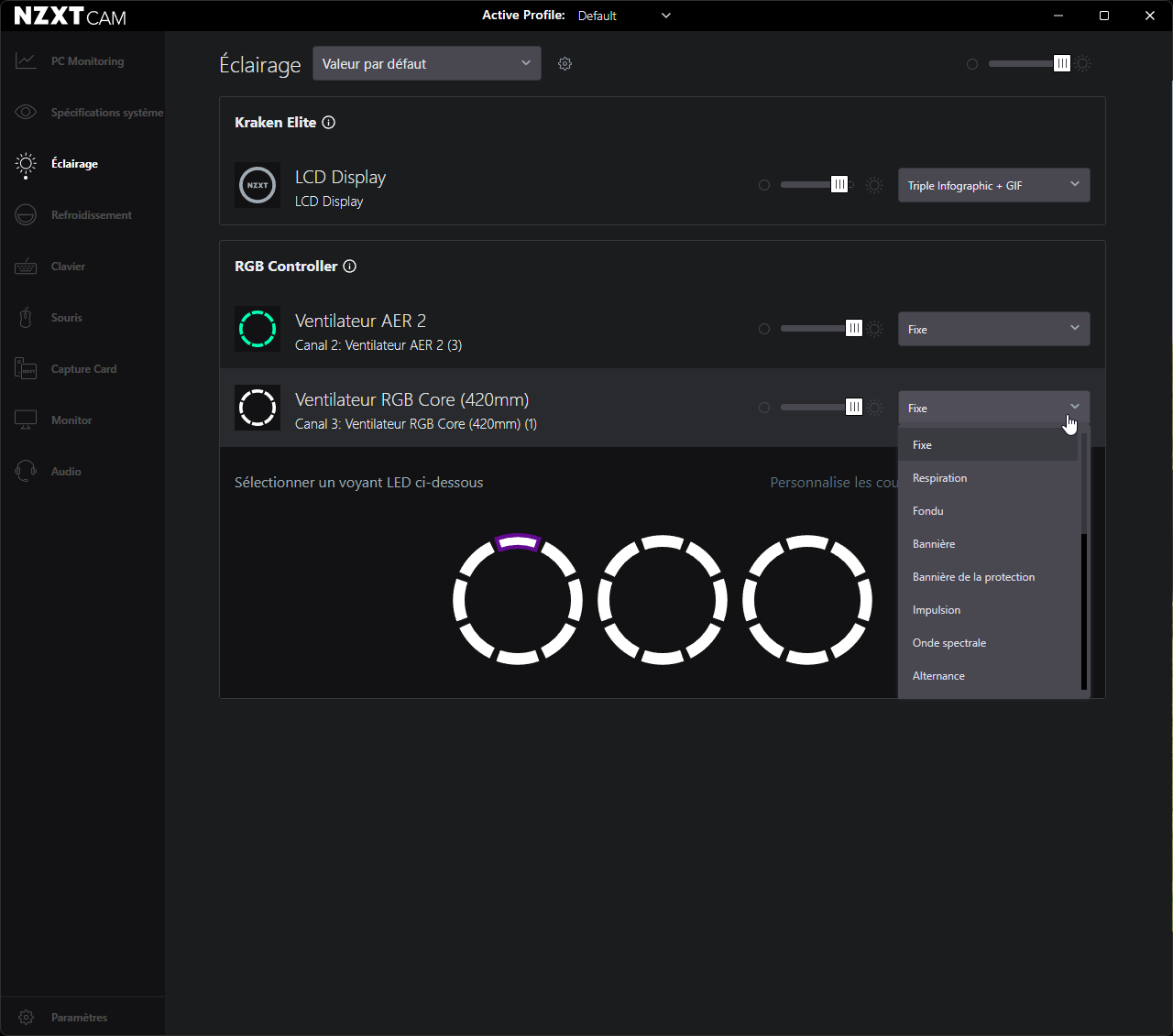Viewport: 1173px width, 1036px height.
Task: Click the PC Monitoring chart icon
Action: tap(26, 61)
